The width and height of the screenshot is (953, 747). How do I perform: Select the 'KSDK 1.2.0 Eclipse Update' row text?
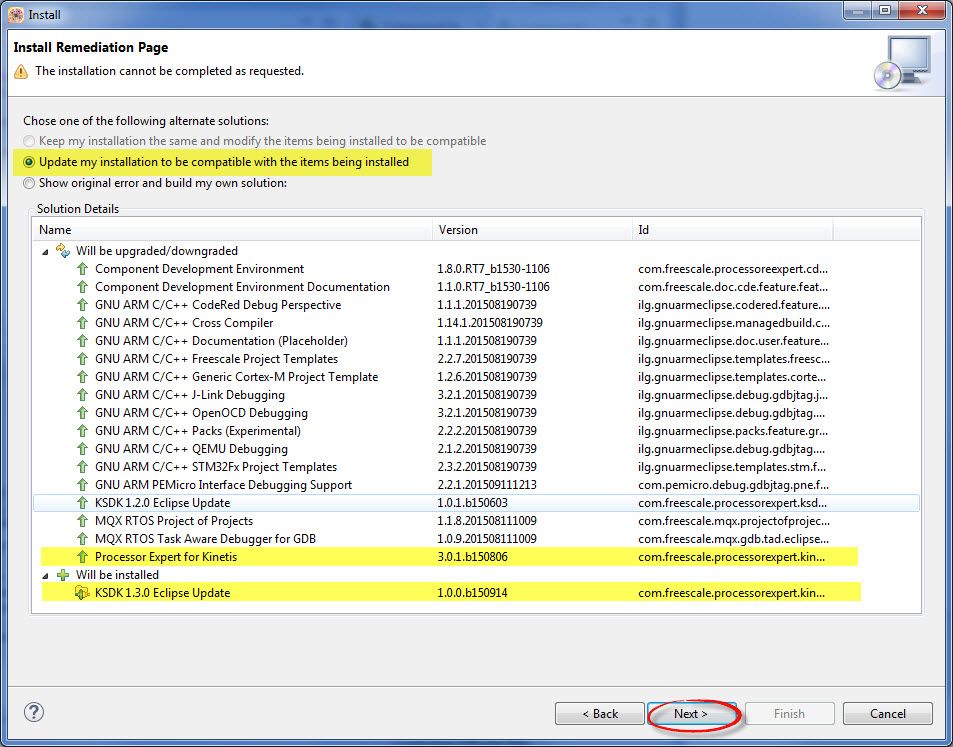tap(162, 503)
